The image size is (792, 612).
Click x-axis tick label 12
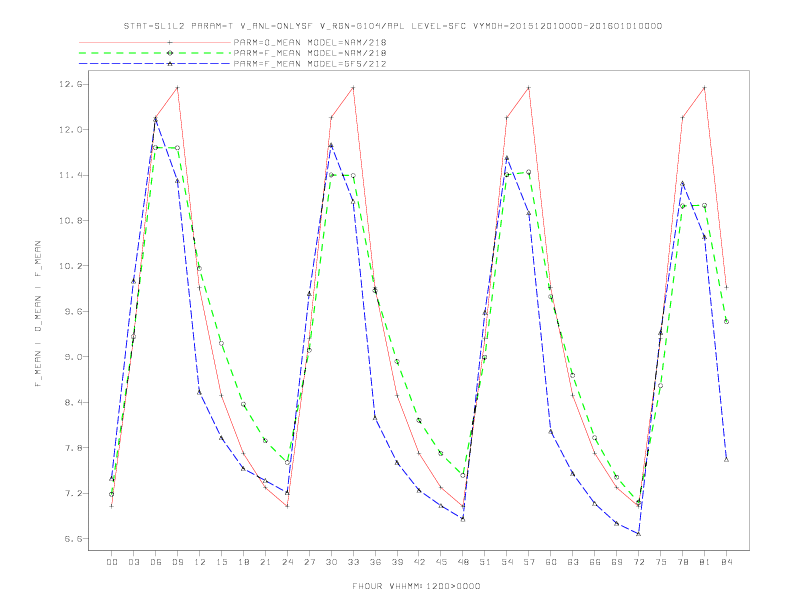pyautogui.click(x=200, y=562)
